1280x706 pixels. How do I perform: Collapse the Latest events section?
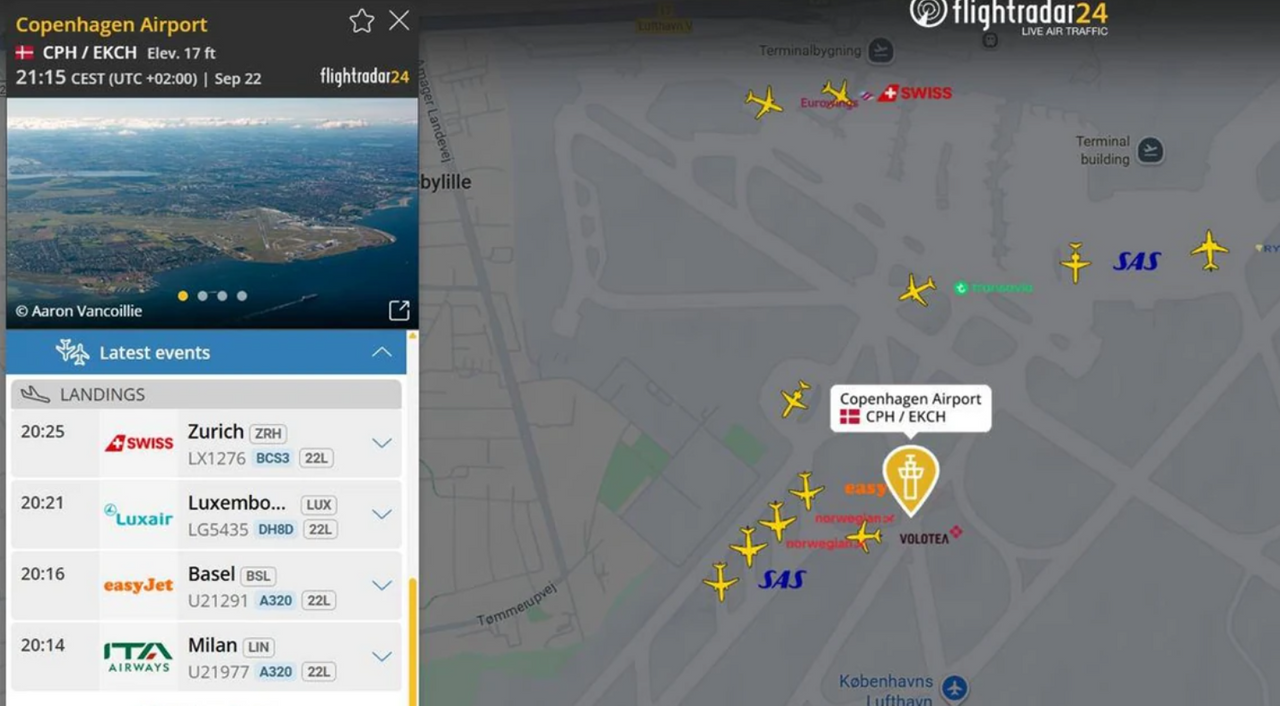[x=382, y=352]
